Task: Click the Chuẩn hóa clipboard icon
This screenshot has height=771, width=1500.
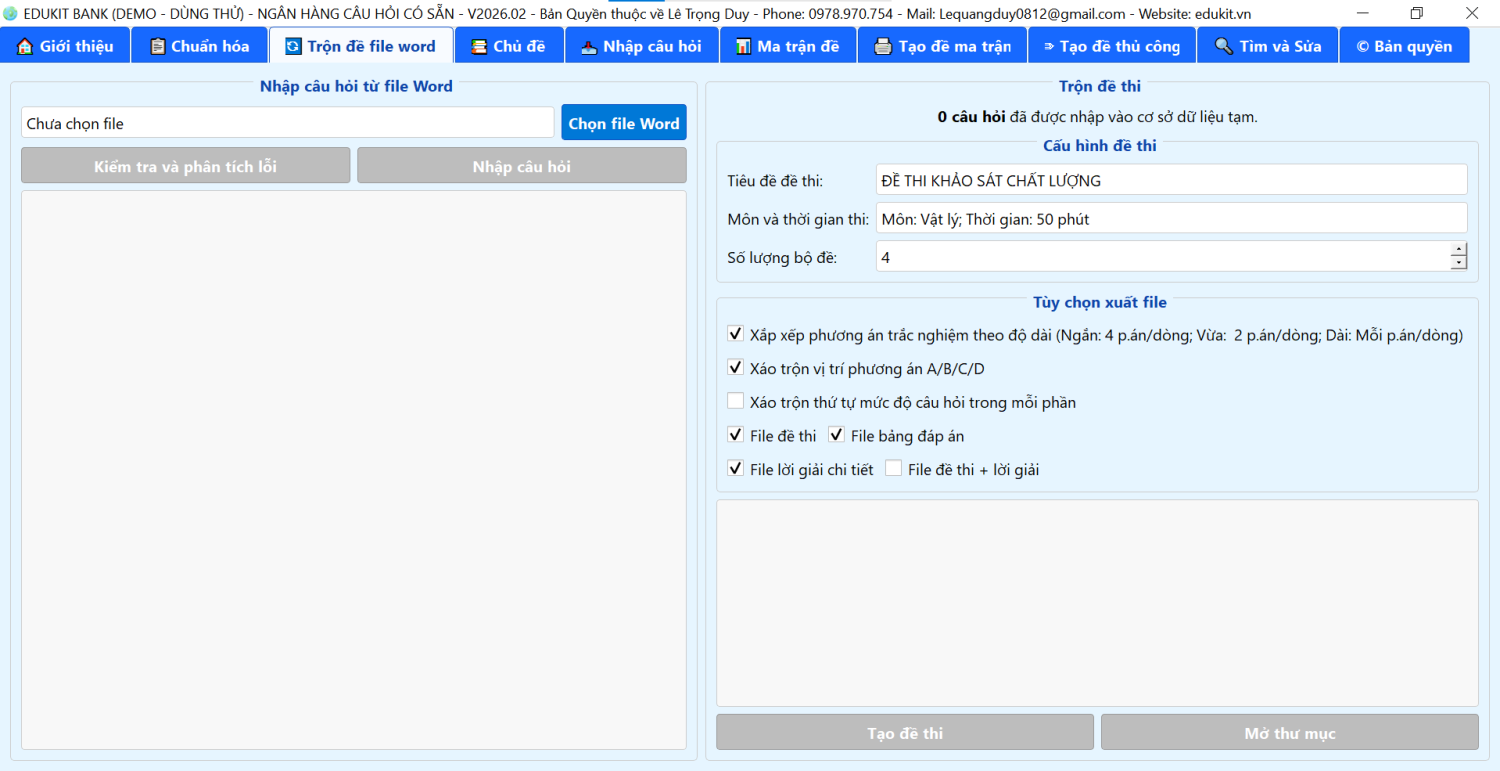Action: tap(157, 46)
